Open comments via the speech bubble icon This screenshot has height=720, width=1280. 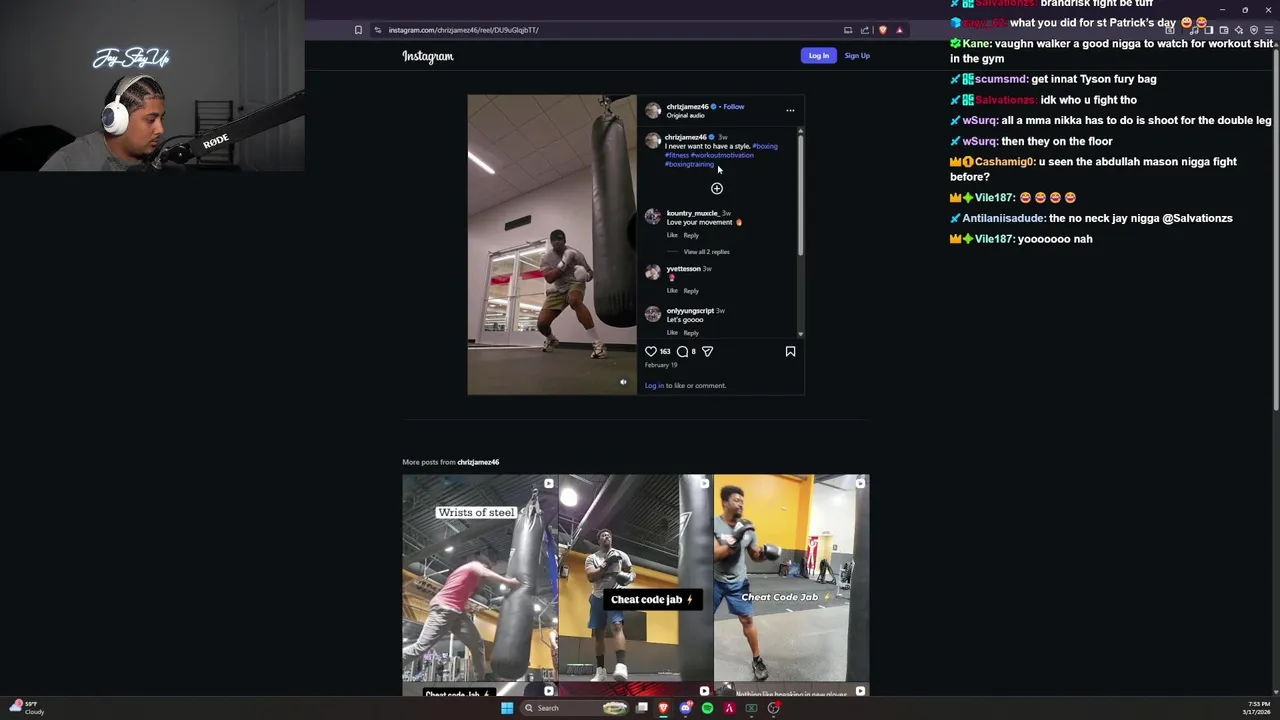pyautogui.click(x=682, y=352)
